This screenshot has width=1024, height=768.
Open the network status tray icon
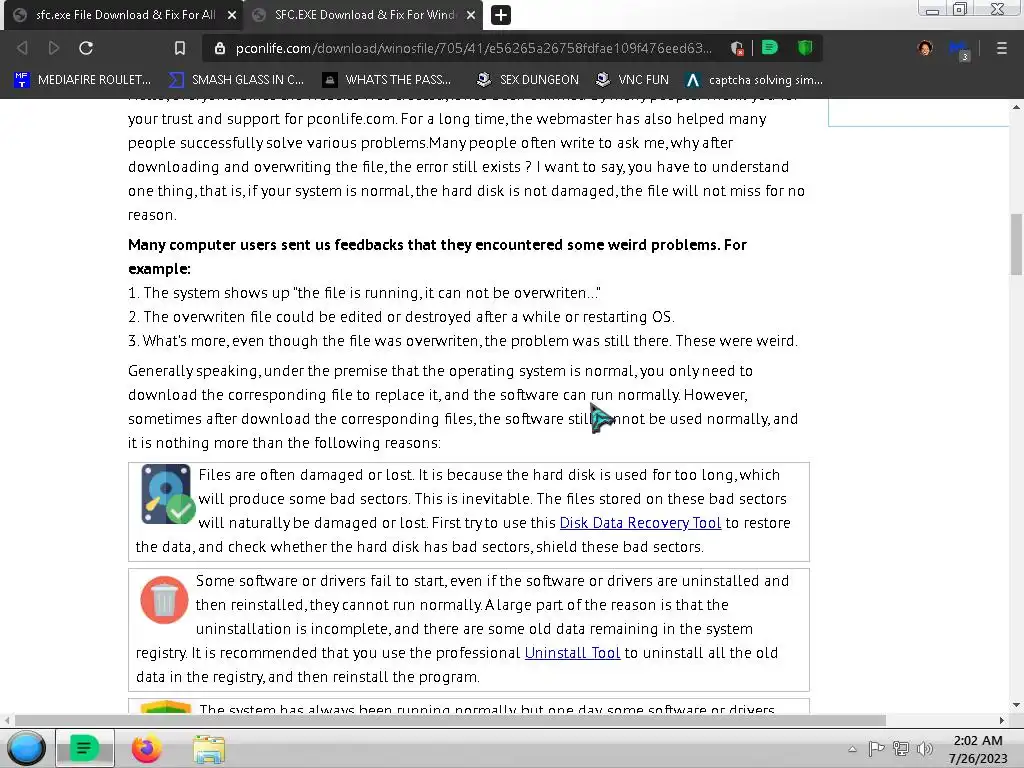click(x=901, y=749)
